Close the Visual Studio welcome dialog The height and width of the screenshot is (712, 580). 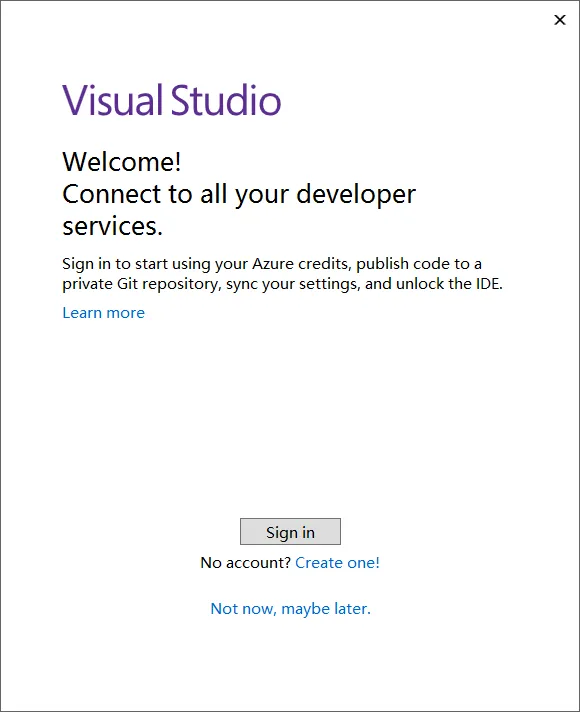[x=560, y=20]
